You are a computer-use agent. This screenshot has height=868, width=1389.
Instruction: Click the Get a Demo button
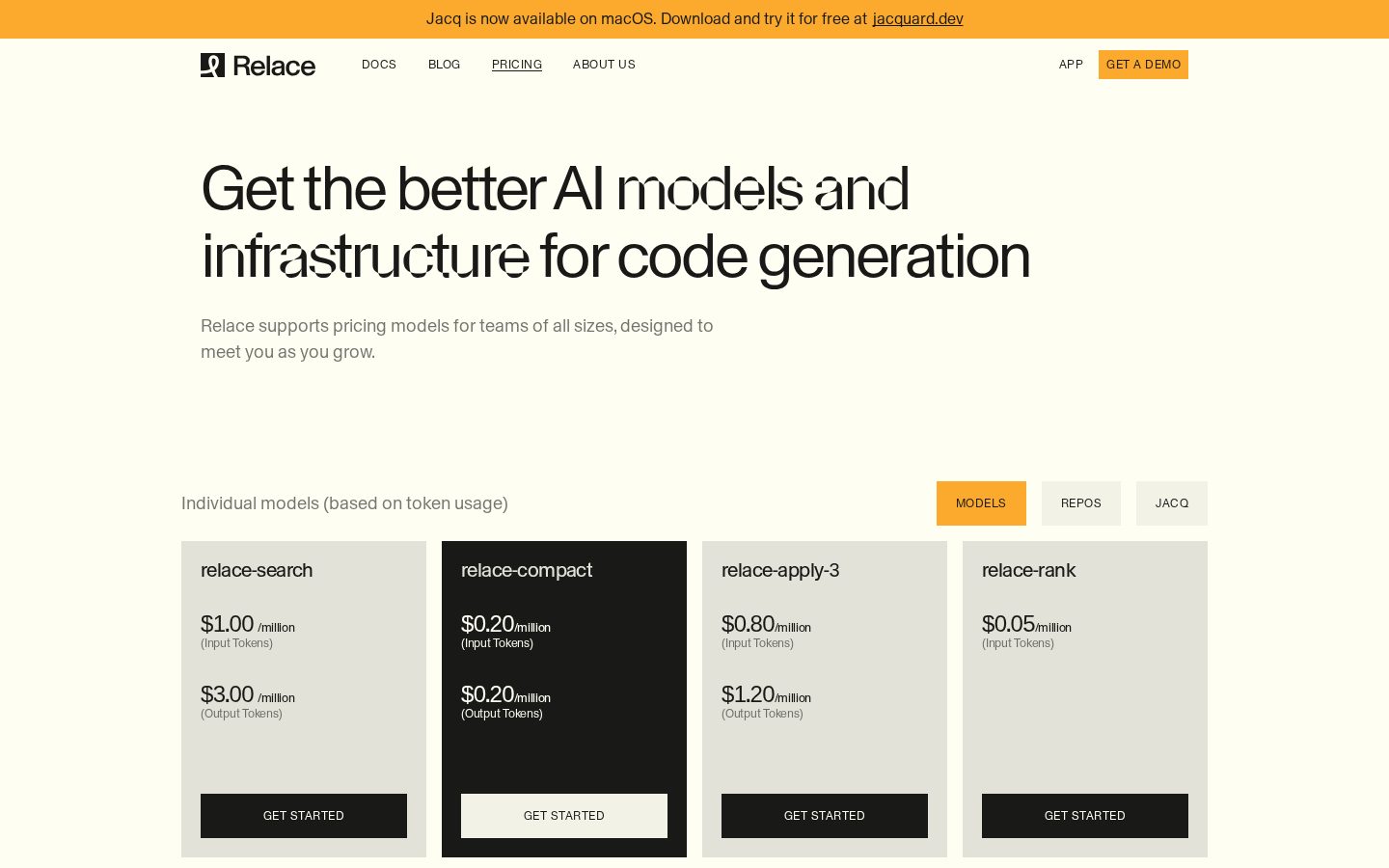tap(1143, 65)
